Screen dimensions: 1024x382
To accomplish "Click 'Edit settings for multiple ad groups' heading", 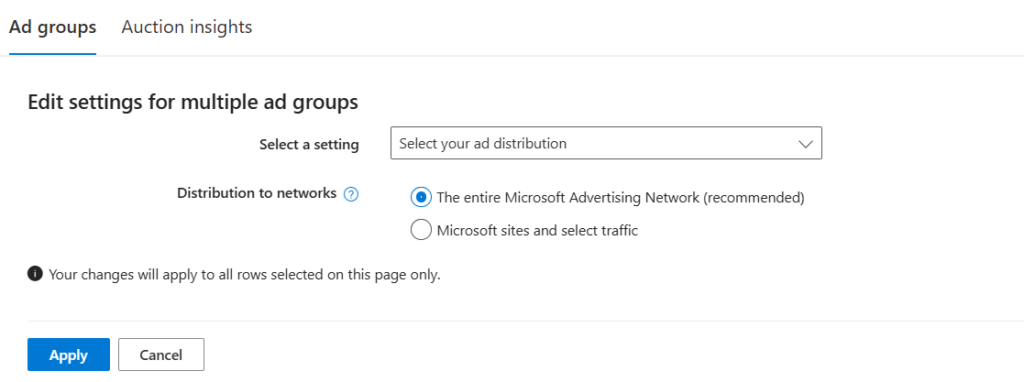I will click(193, 103).
